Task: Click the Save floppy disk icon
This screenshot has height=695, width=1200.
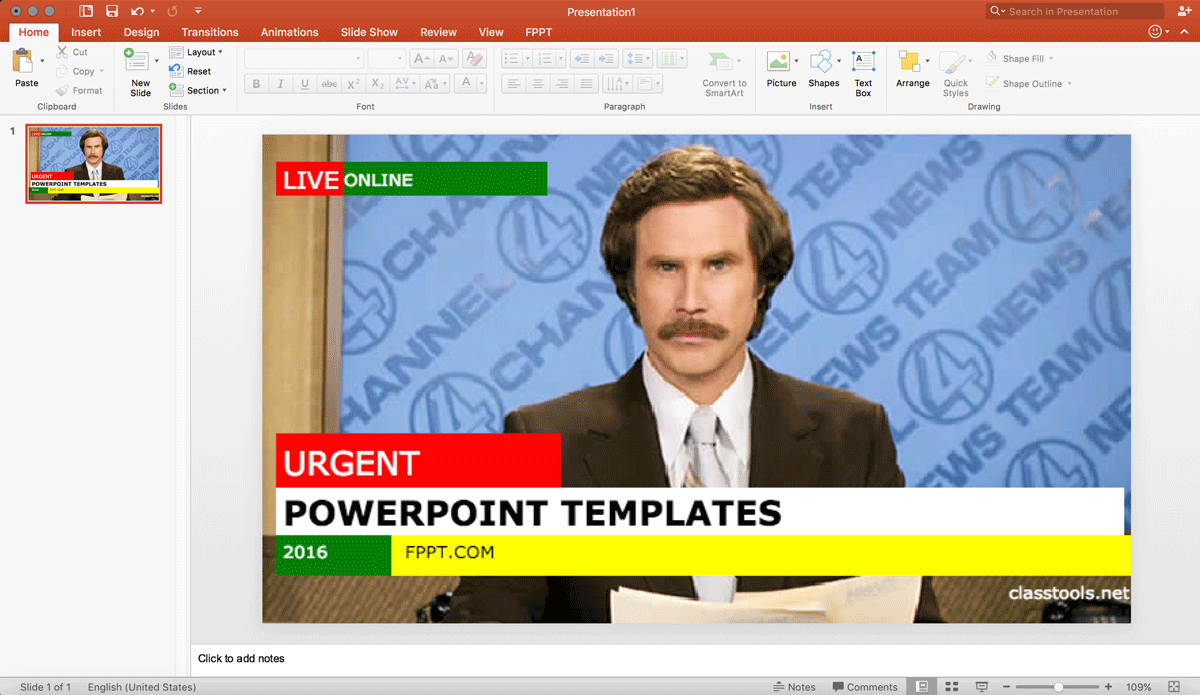Action: 112,11
